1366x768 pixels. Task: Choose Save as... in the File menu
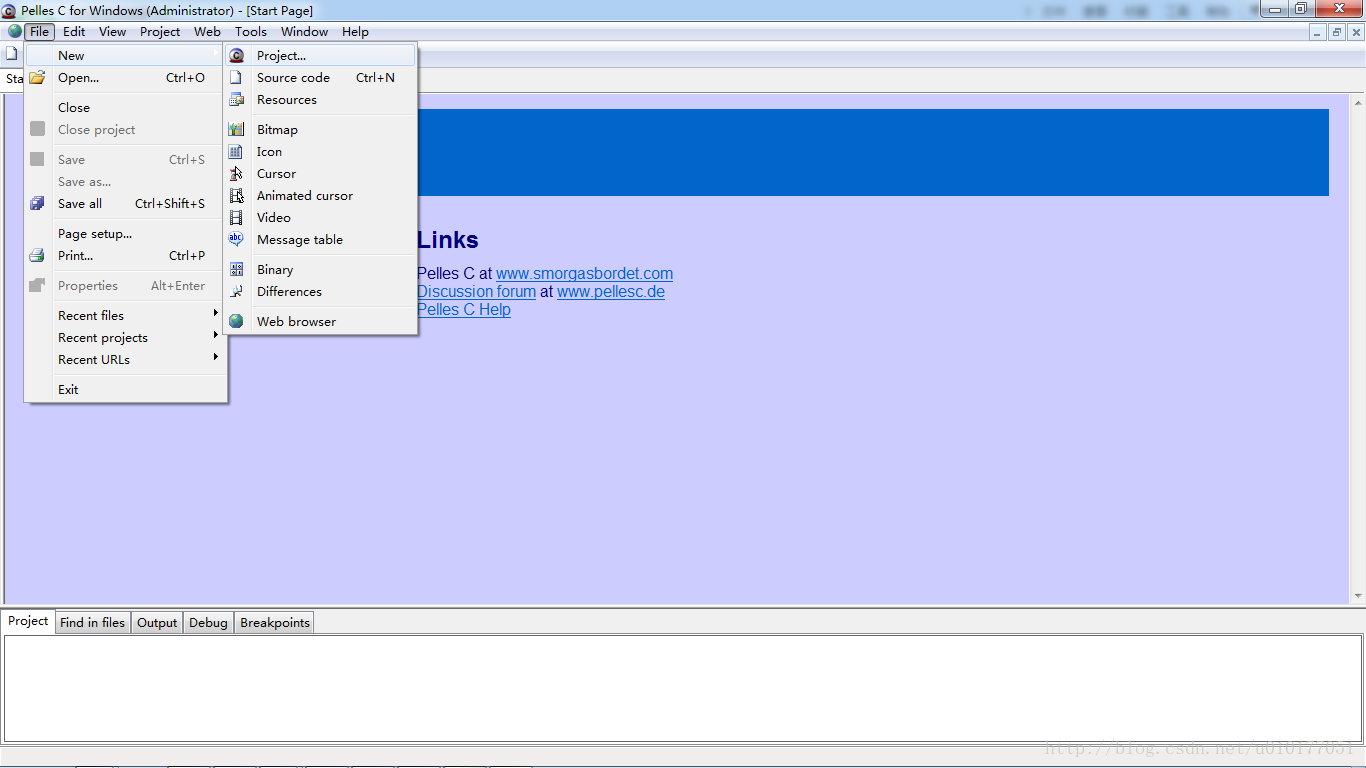click(125, 182)
